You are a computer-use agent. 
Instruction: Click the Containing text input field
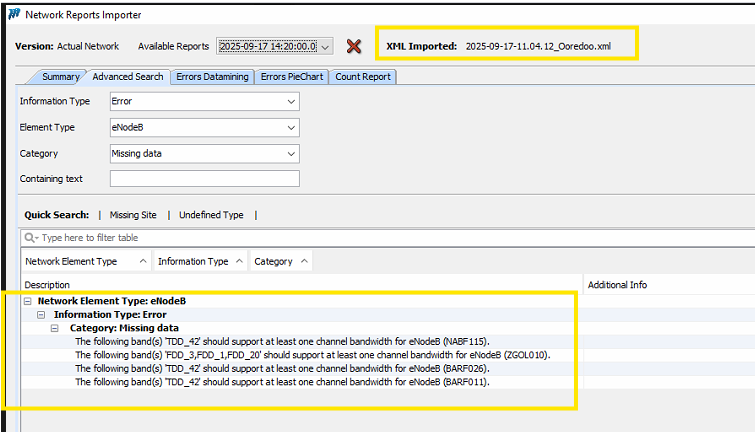tap(204, 179)
